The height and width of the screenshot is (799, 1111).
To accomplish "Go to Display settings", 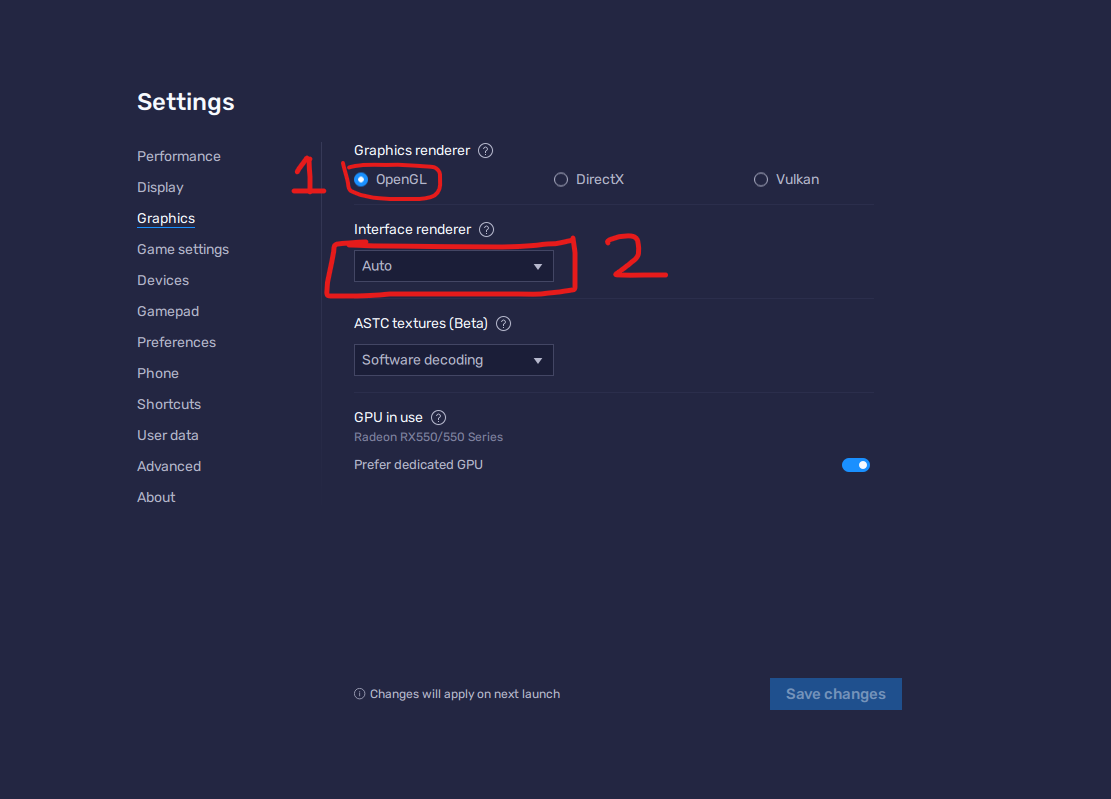I will (160, 187).
